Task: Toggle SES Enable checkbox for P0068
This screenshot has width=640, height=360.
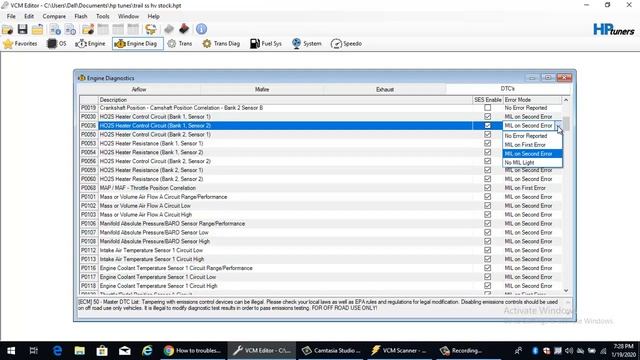Action: [487, 188]
